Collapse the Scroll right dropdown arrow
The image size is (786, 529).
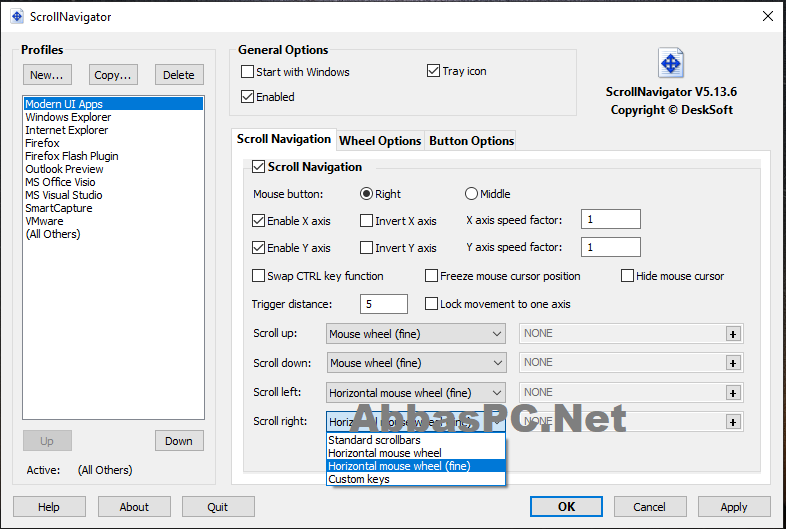pyautogui.click(x=497, y=422)
